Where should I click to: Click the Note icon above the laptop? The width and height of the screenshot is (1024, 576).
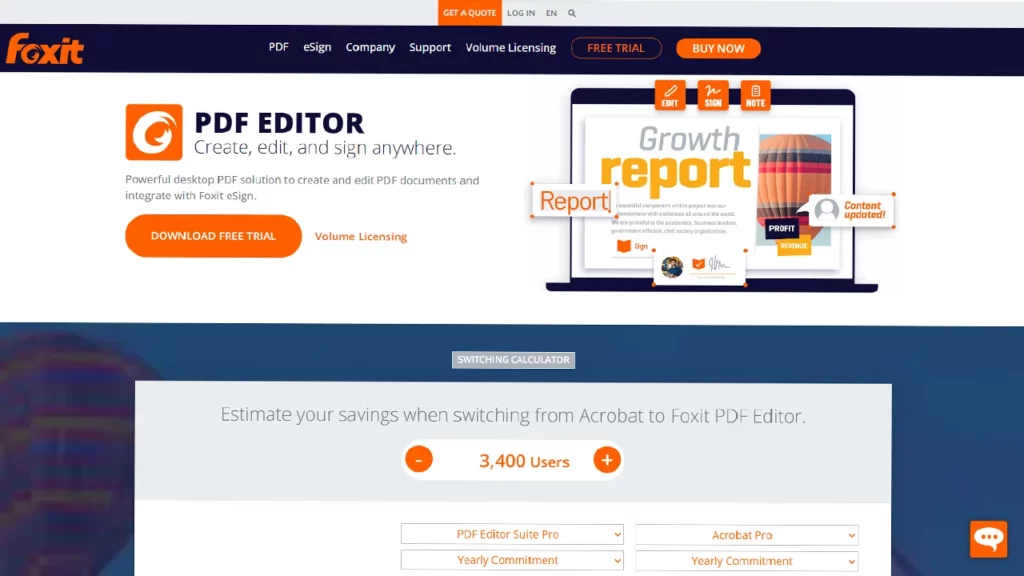[755, 95]
